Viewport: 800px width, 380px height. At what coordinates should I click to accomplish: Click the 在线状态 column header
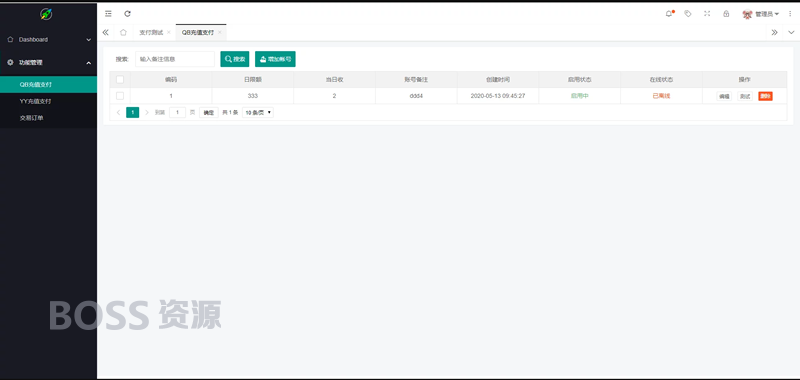pyautogui.click(x=661, y=80)
